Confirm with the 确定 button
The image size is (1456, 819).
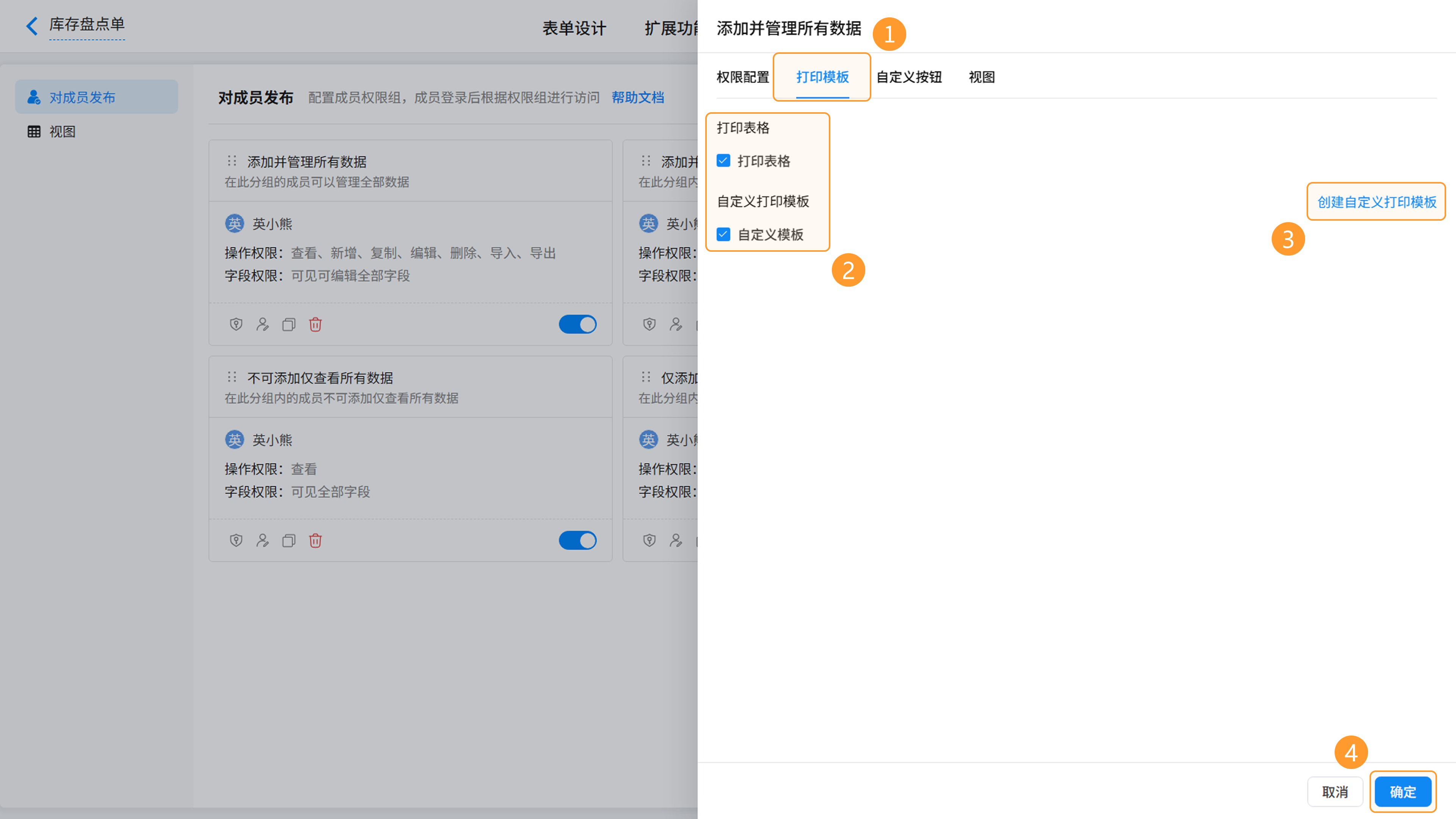(x=1403, y=792)
